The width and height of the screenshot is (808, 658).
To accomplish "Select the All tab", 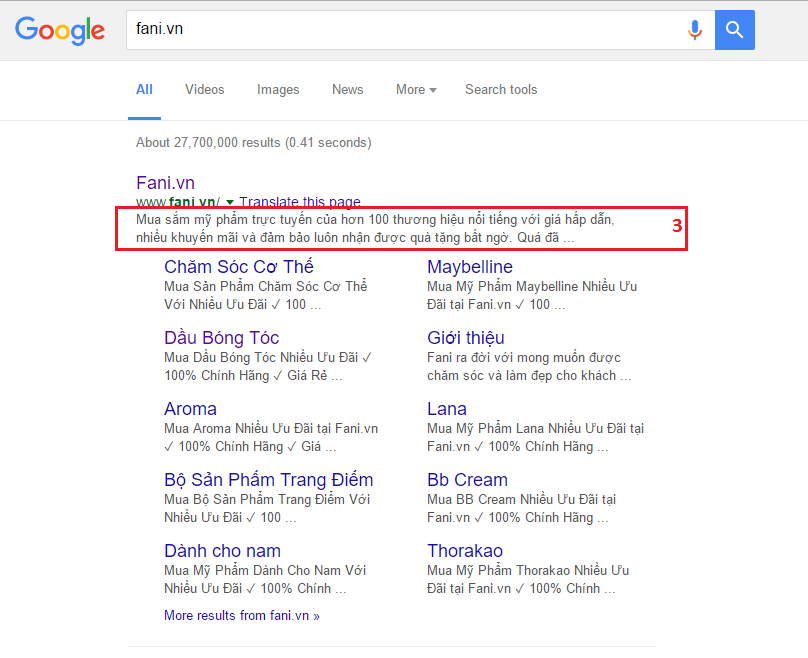I will coord(144,90).
